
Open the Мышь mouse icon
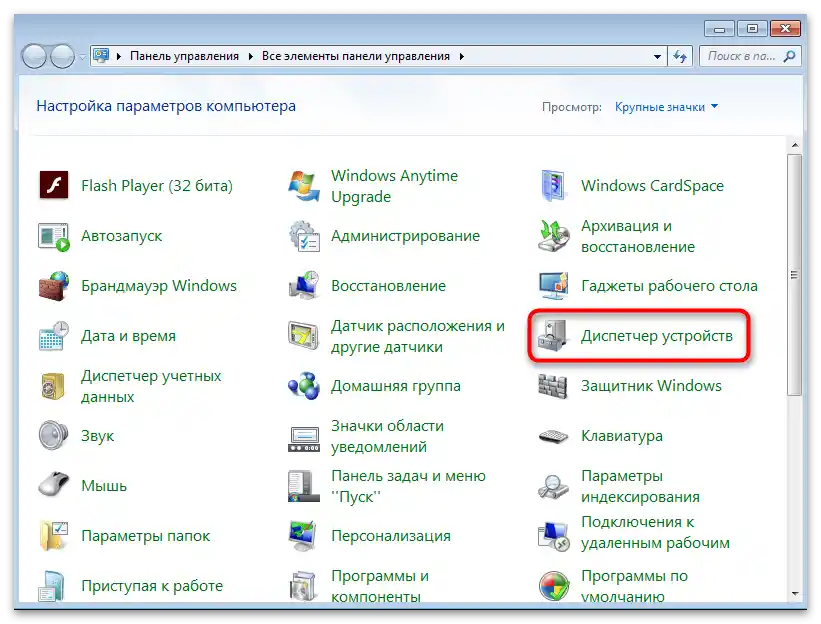click(54, 485)
